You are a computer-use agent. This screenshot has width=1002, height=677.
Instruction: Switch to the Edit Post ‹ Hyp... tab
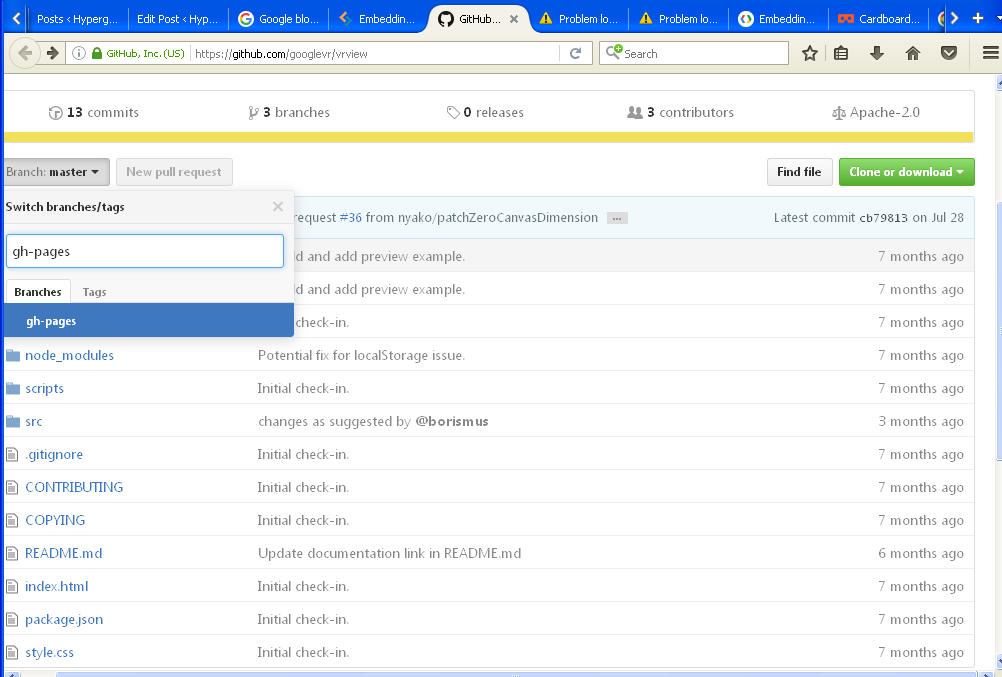pos(178,19)
